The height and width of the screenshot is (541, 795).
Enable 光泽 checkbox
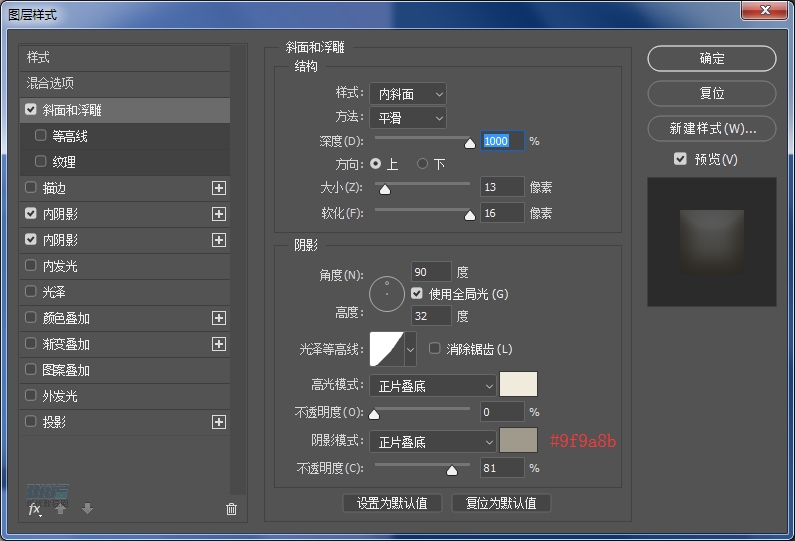pyautogui.click(x=31, y=292)
